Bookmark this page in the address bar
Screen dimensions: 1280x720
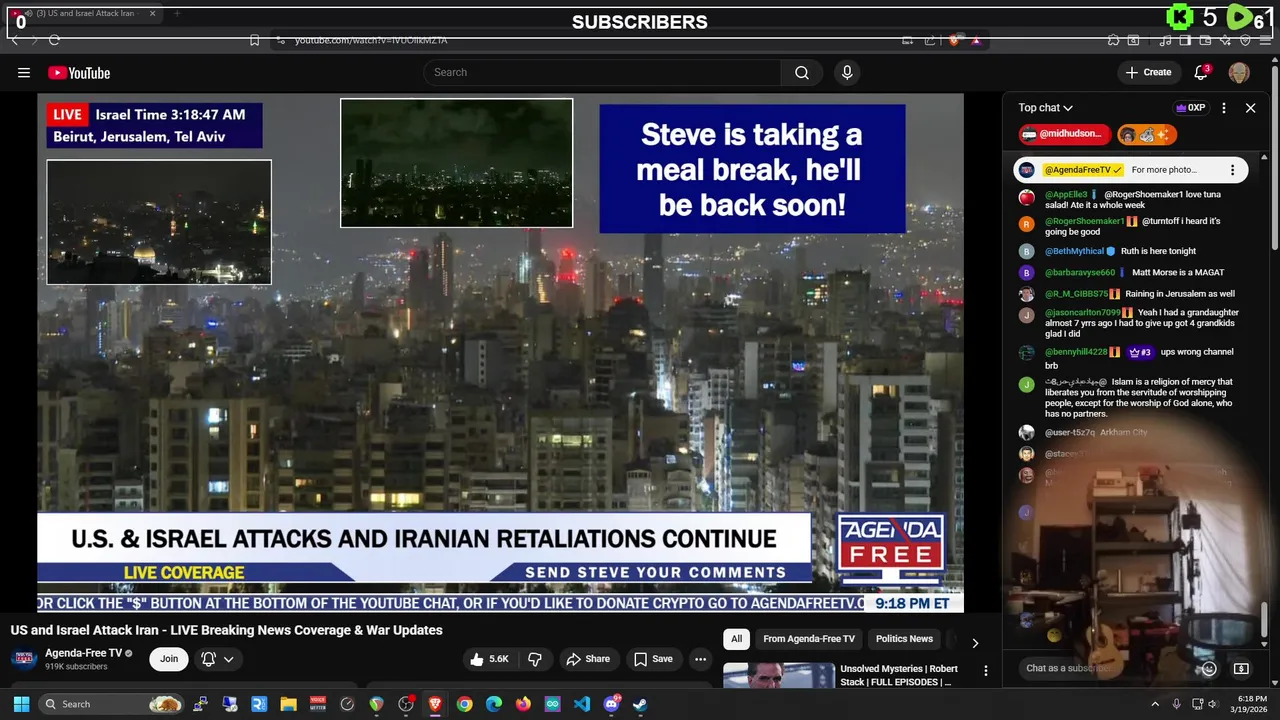tap(255, 40)
